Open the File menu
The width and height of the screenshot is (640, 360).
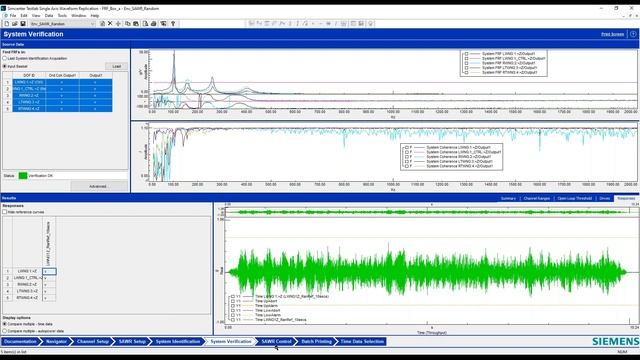click(x=13, y=16)
